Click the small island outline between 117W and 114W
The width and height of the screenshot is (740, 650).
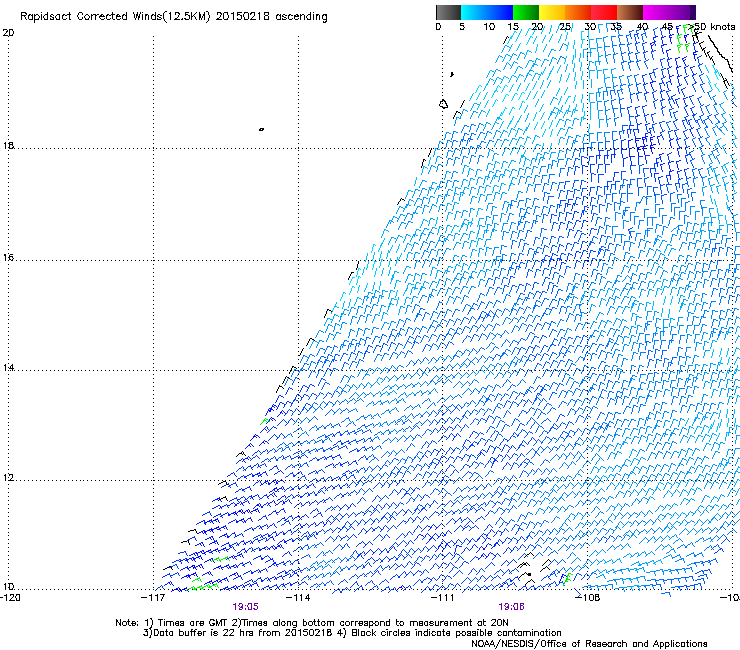261,129
